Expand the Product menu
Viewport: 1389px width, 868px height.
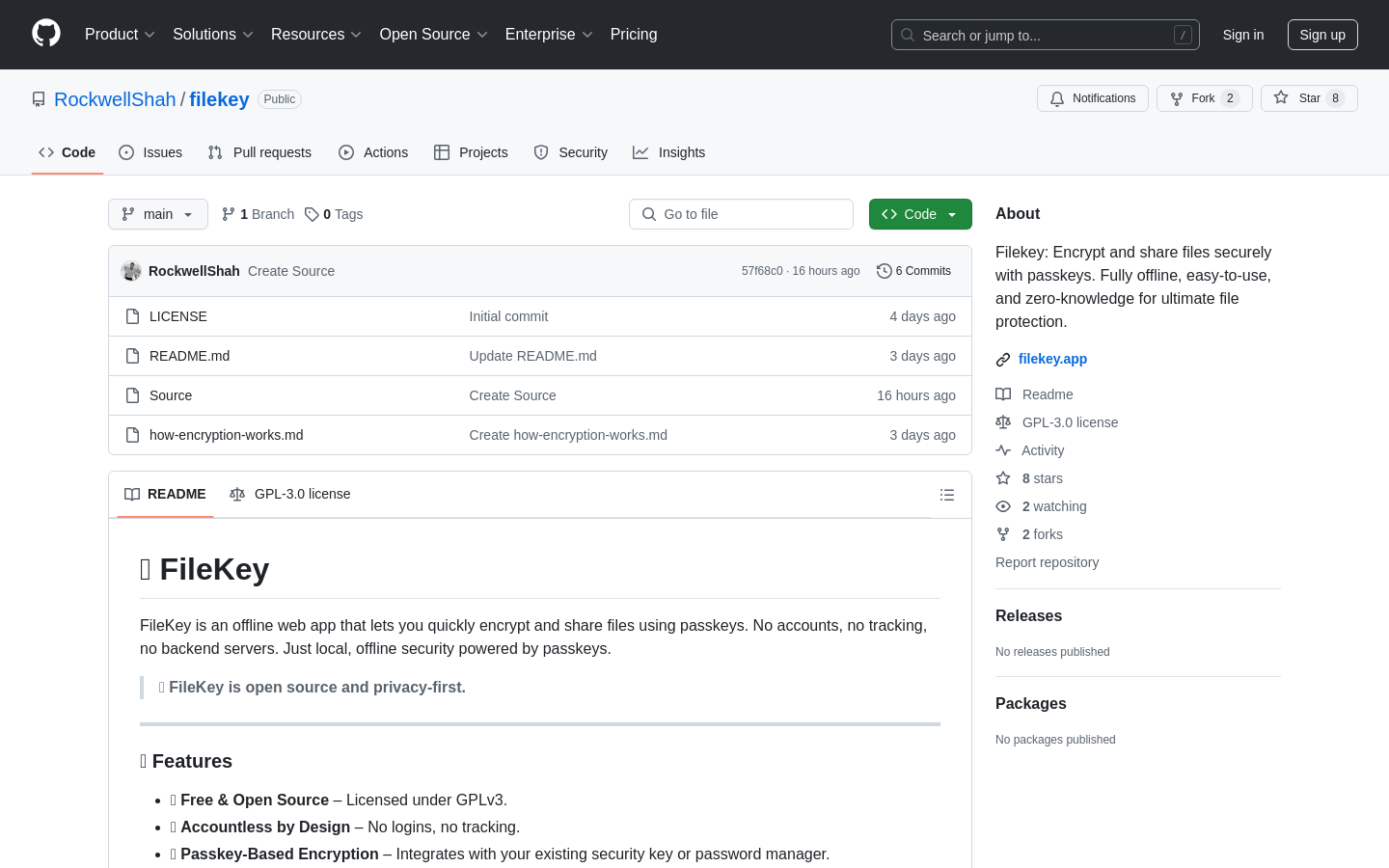(120, 35)
